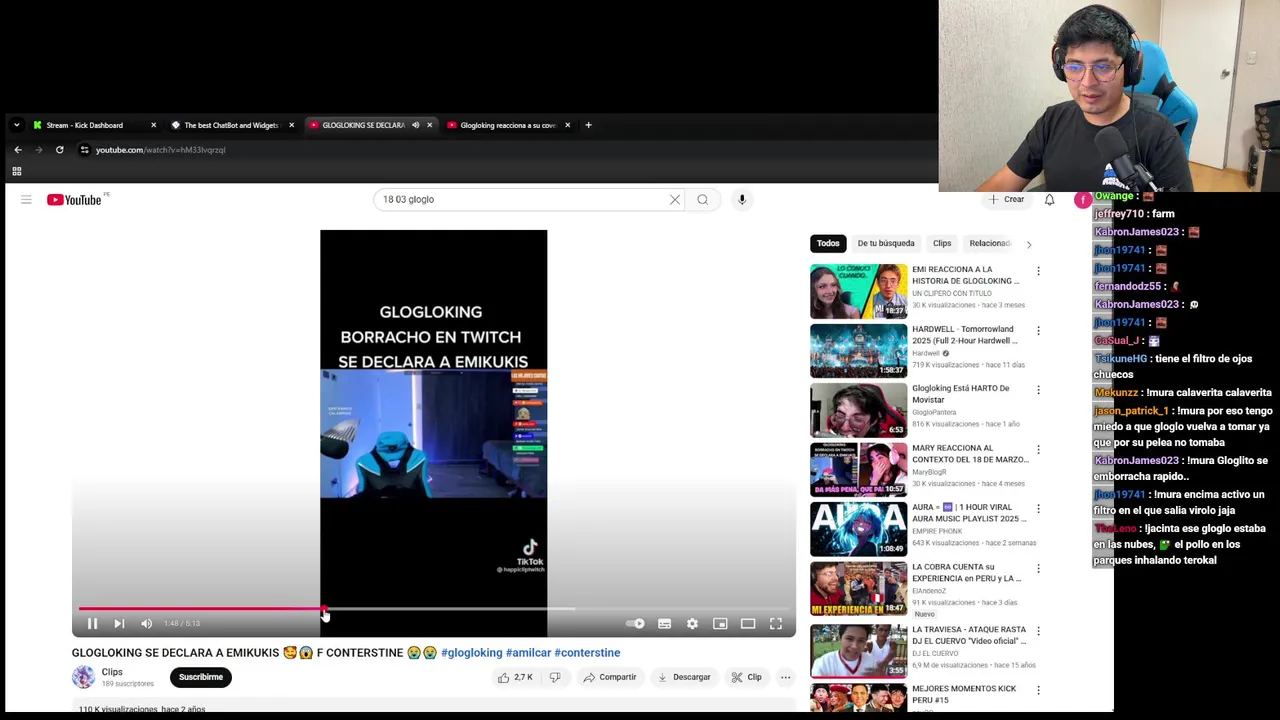Open the Hardwell Tomorrowland 2025 thumbnail
This screenshot has width=1280, height=720.
pyautogui.click(x=858, y=350)
